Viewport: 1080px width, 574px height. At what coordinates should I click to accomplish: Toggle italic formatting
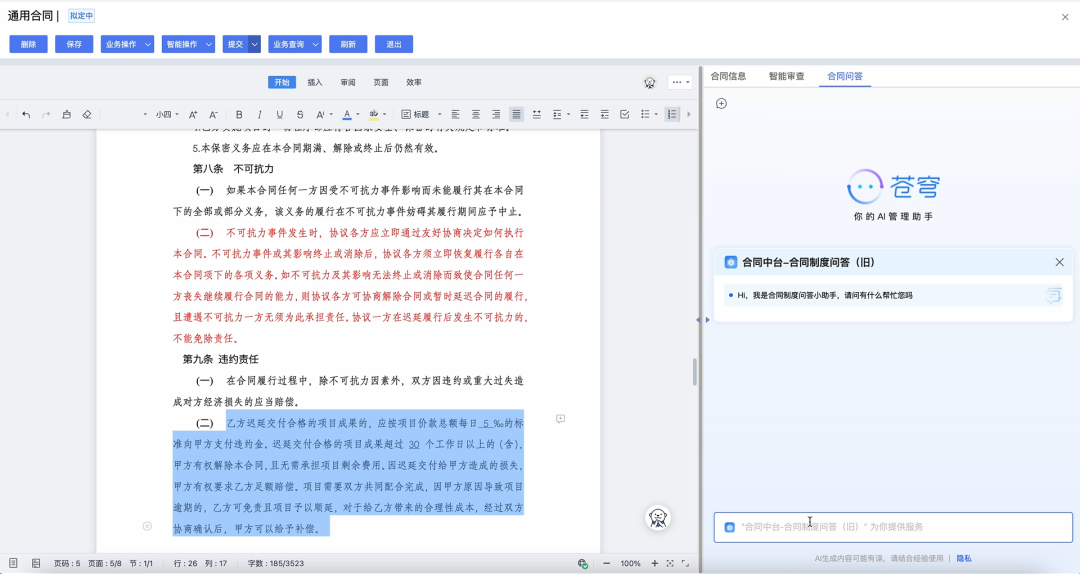260,114
